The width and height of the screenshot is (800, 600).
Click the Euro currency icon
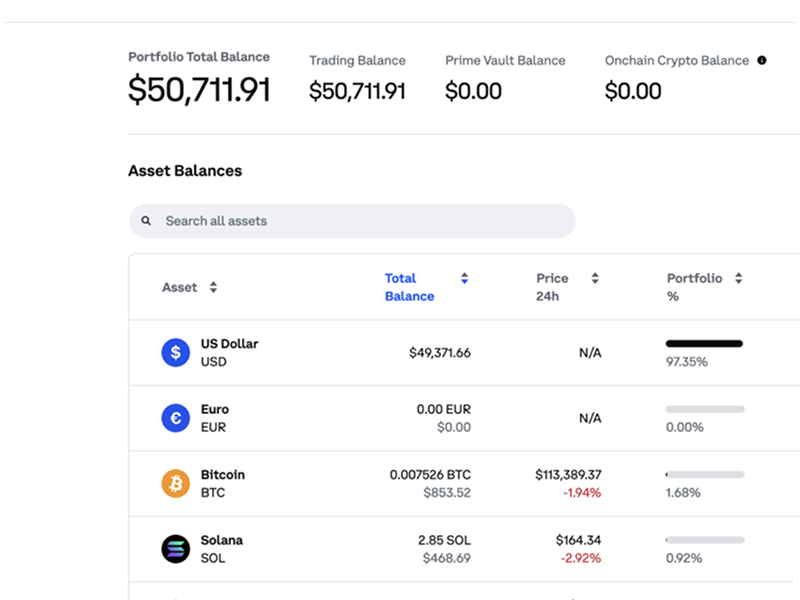click(x=175, y=418)
